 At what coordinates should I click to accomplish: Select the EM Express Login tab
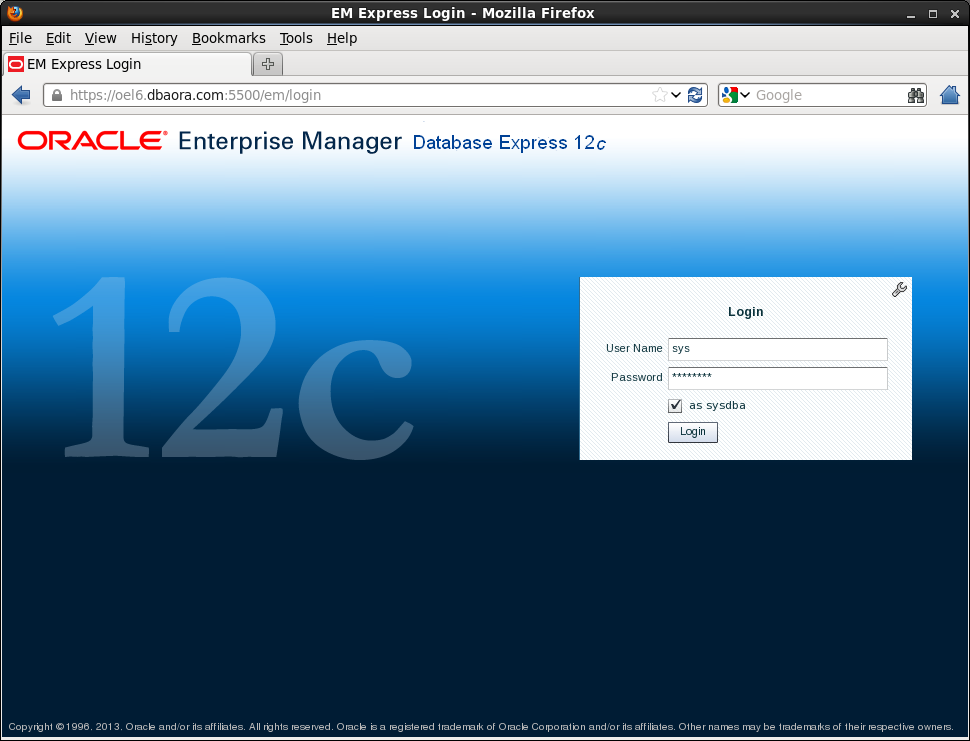[x=127, y=64]
